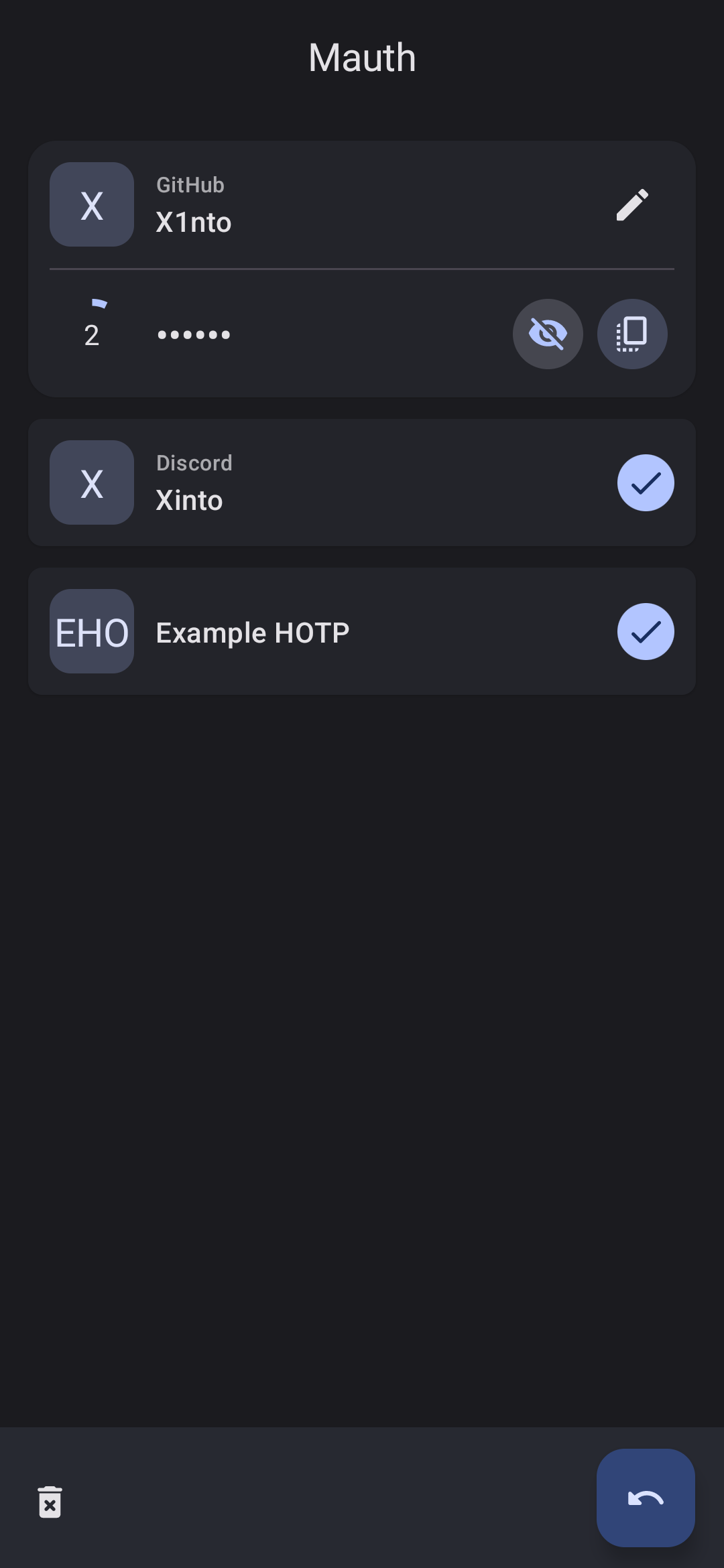Viewport: 724px width, 1568px height.
Task: Copy the GitHub code to clipboard
Action: coord(632,334)
